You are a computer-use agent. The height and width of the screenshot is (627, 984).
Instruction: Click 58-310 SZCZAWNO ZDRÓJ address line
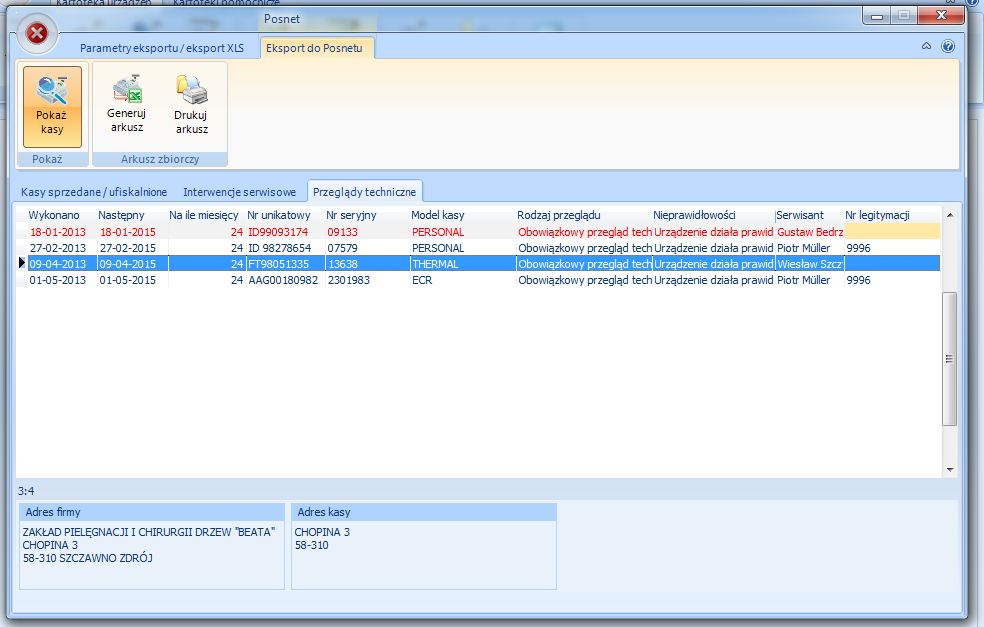tap(88, 558)
